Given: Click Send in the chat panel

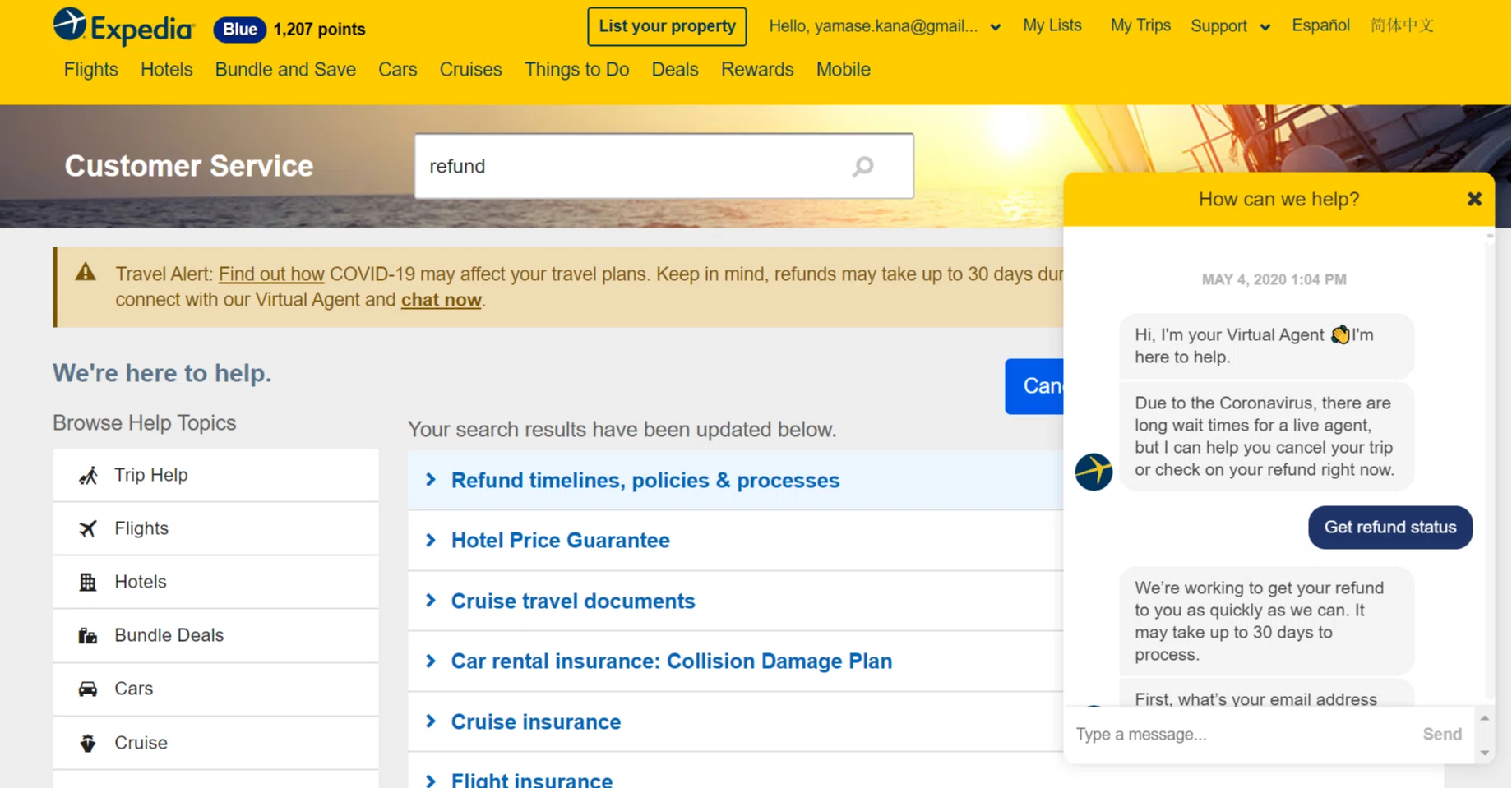Looking at the screenshot, I should pyautogui.click(x=1442, y=735).
